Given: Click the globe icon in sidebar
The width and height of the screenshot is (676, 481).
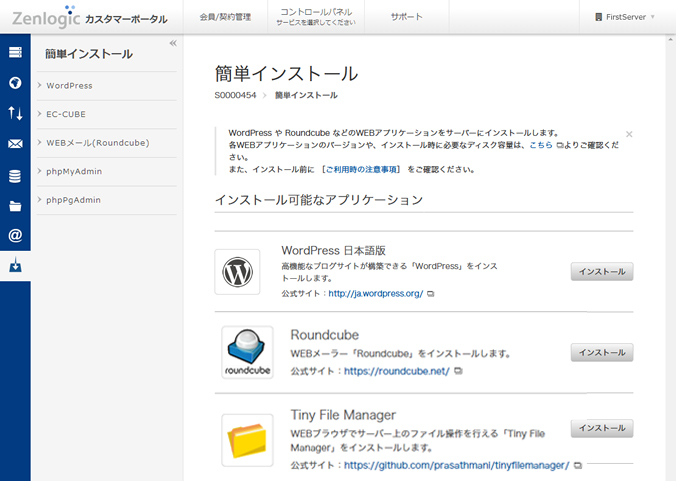Looking at the screenshot, I should [15, 83].
